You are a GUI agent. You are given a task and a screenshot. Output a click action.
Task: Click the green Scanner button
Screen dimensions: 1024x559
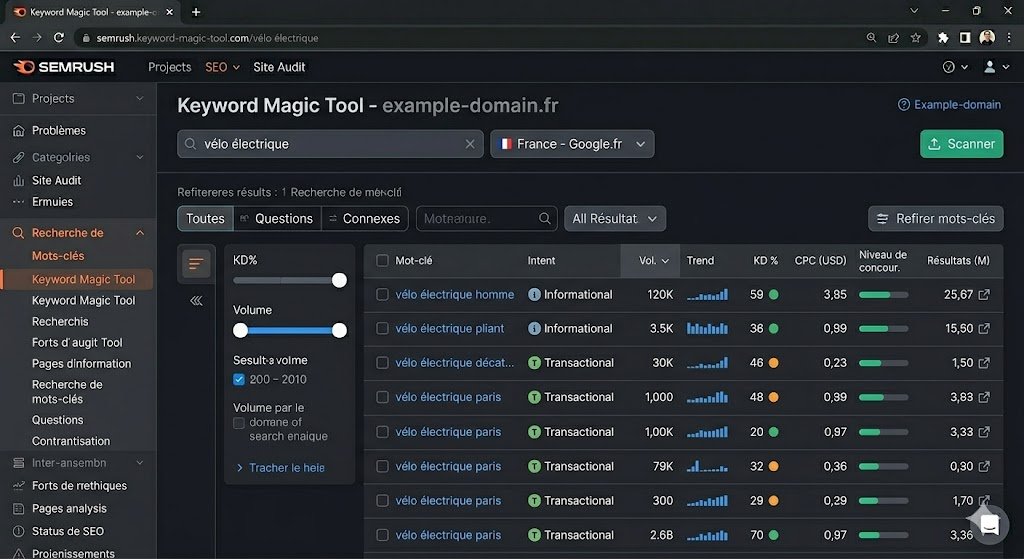tap(961, 144)
